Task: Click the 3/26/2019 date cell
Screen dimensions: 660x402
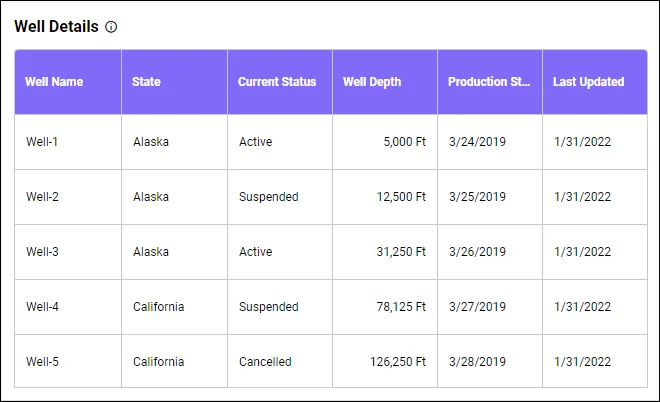Action: pos(478,252)
